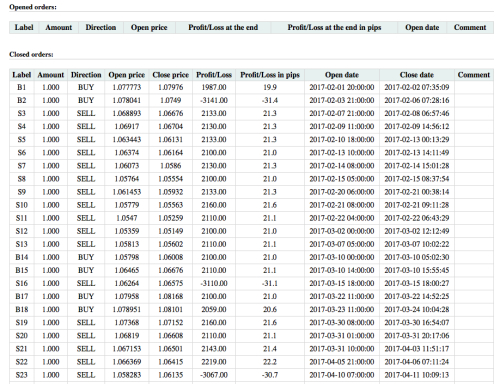Click profit value 2219.00 in S22 row
Screen dimensions: 500x384
click(214, 362)
